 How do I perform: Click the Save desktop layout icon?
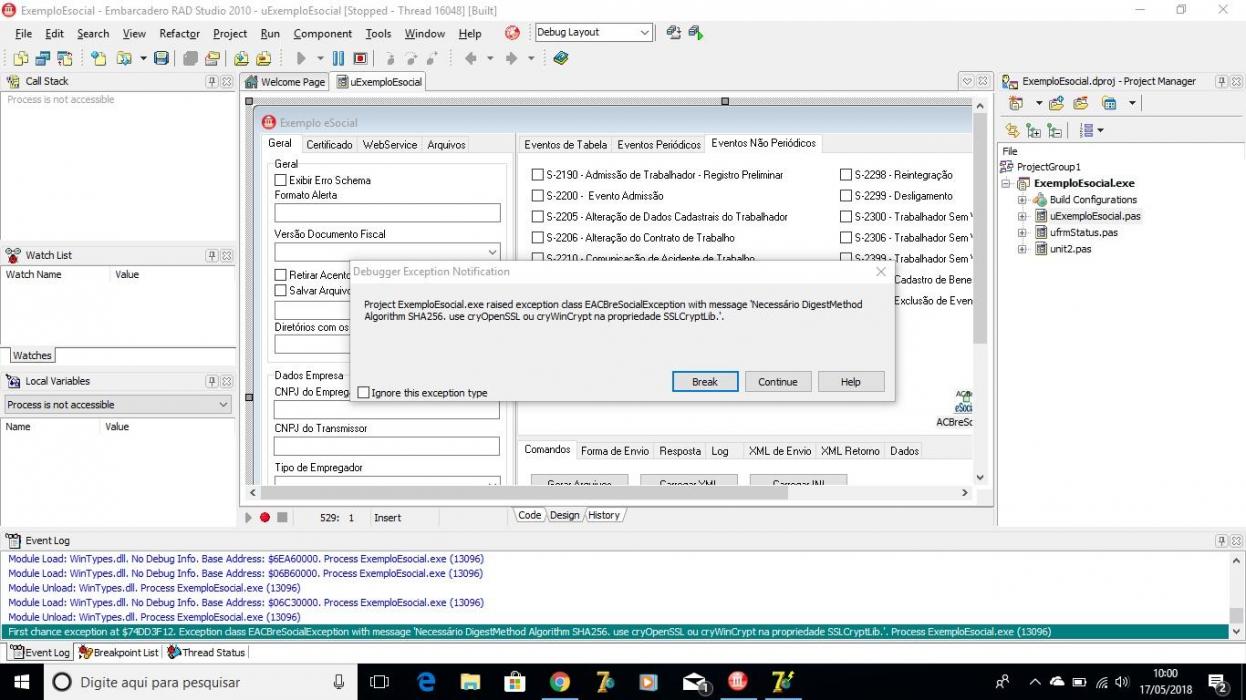click(674, 33)
